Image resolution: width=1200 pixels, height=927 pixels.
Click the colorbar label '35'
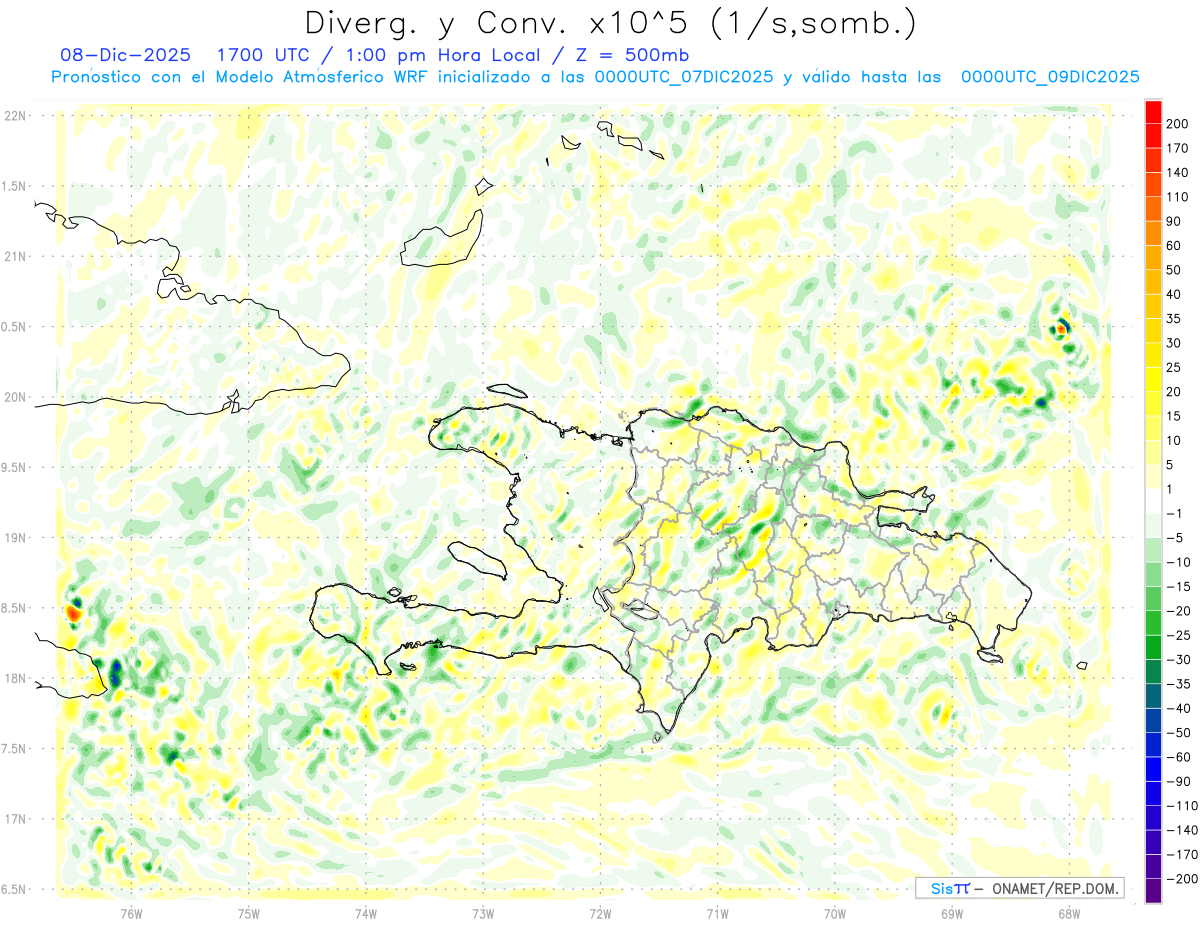click(x=1175, y=319)
